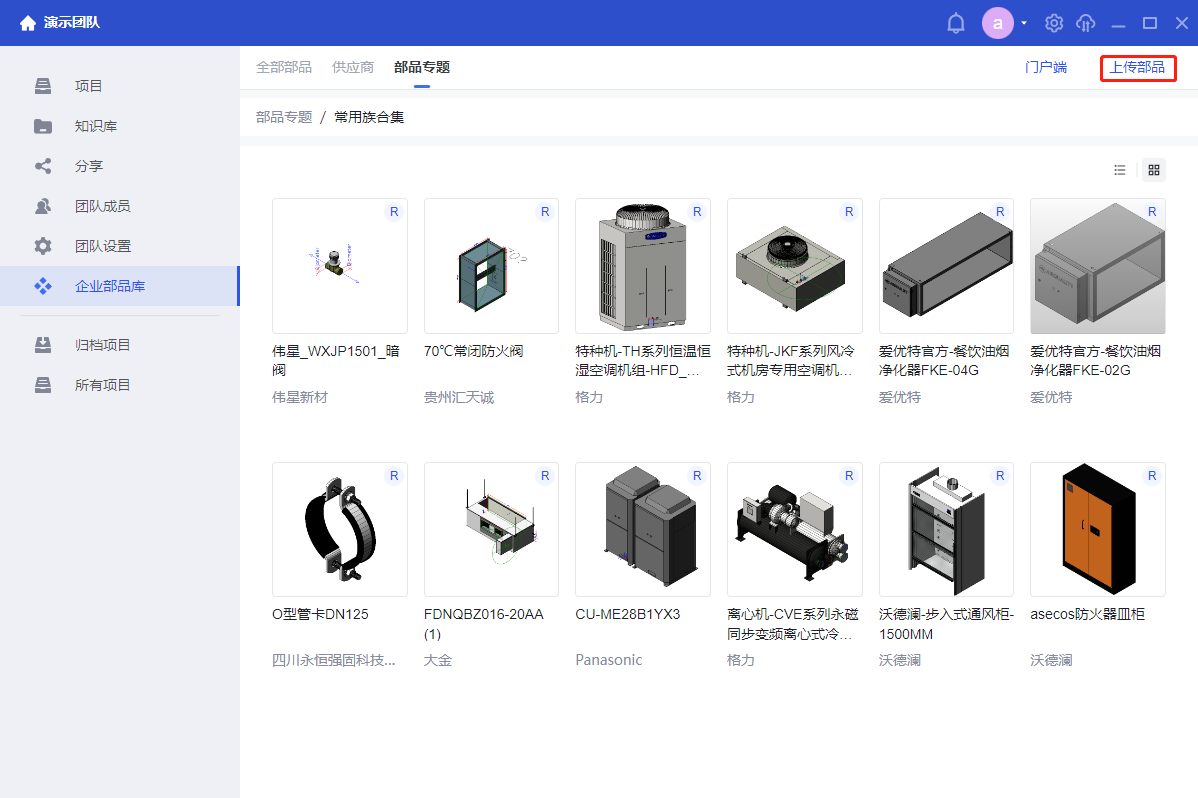Viewport: 1198px width, 798px height.
Task: Click the 团队成员 people icon
Action: pos(43,206)
